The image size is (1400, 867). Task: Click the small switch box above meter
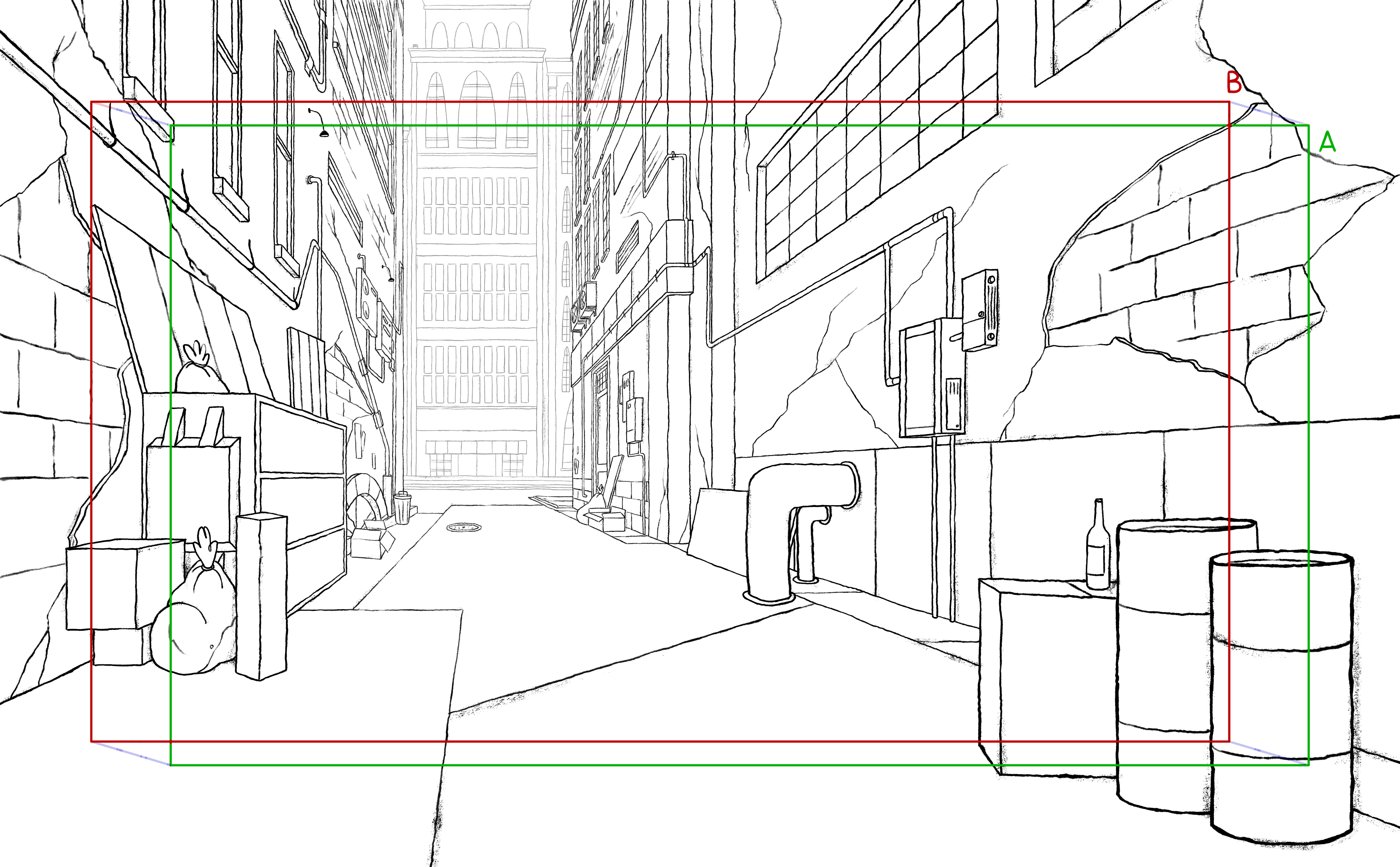pyautogui.click(x=980, y=310)
